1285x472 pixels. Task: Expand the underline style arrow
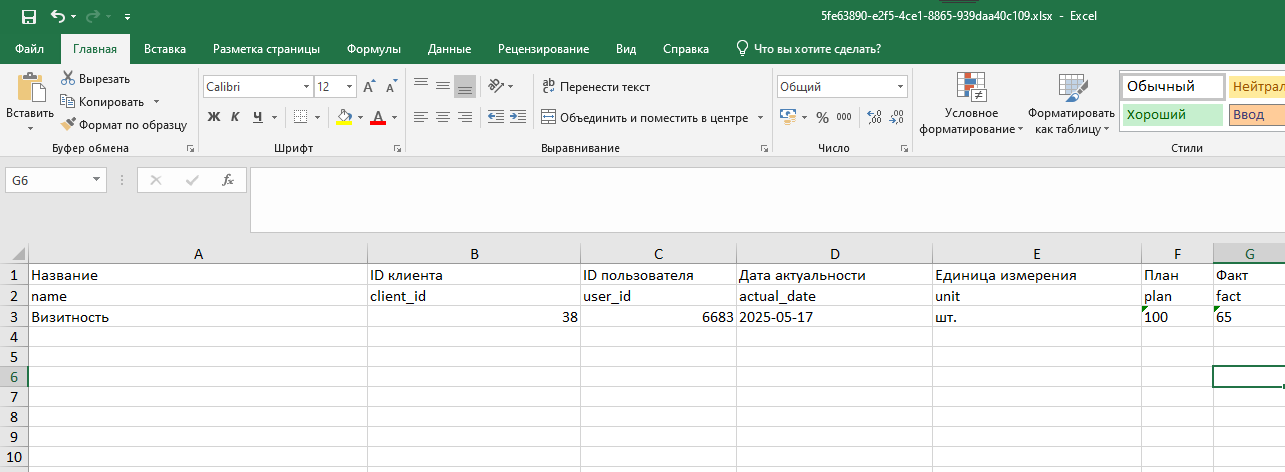(x=274, y=117)
